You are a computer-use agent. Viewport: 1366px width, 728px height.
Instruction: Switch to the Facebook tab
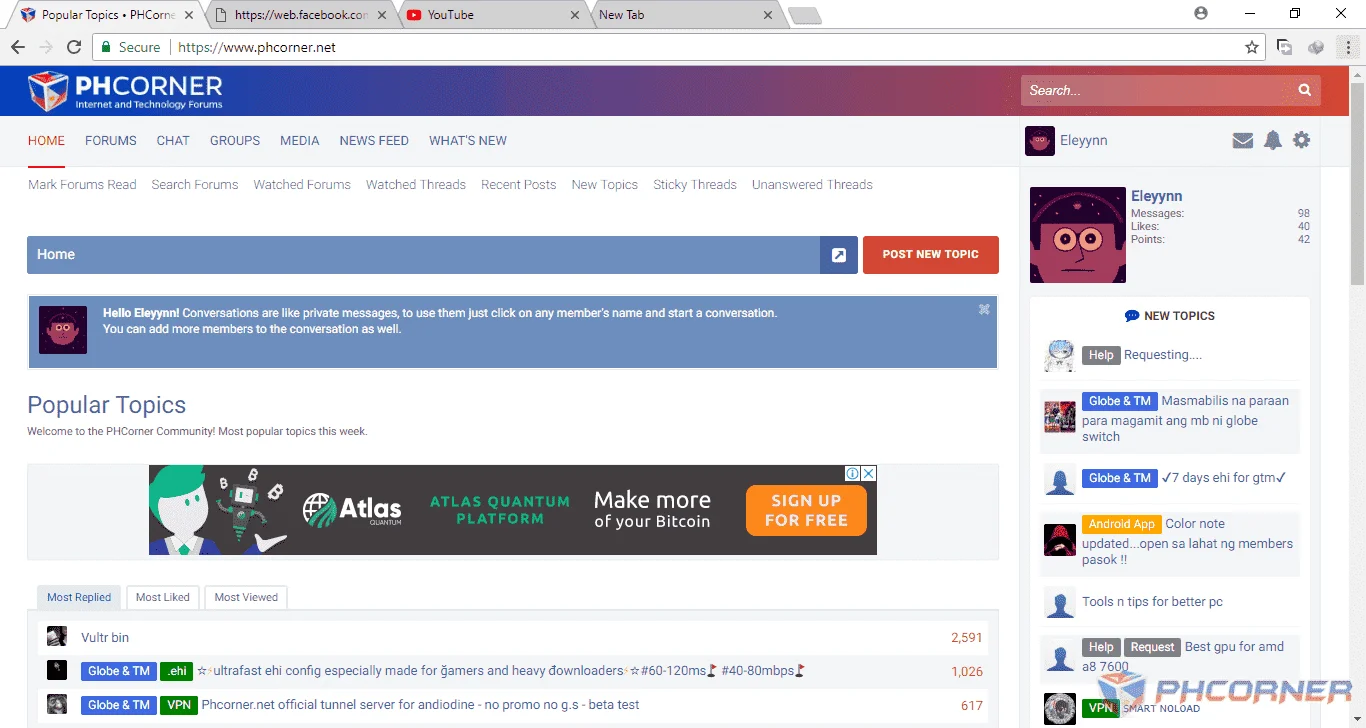click(300, 15)
